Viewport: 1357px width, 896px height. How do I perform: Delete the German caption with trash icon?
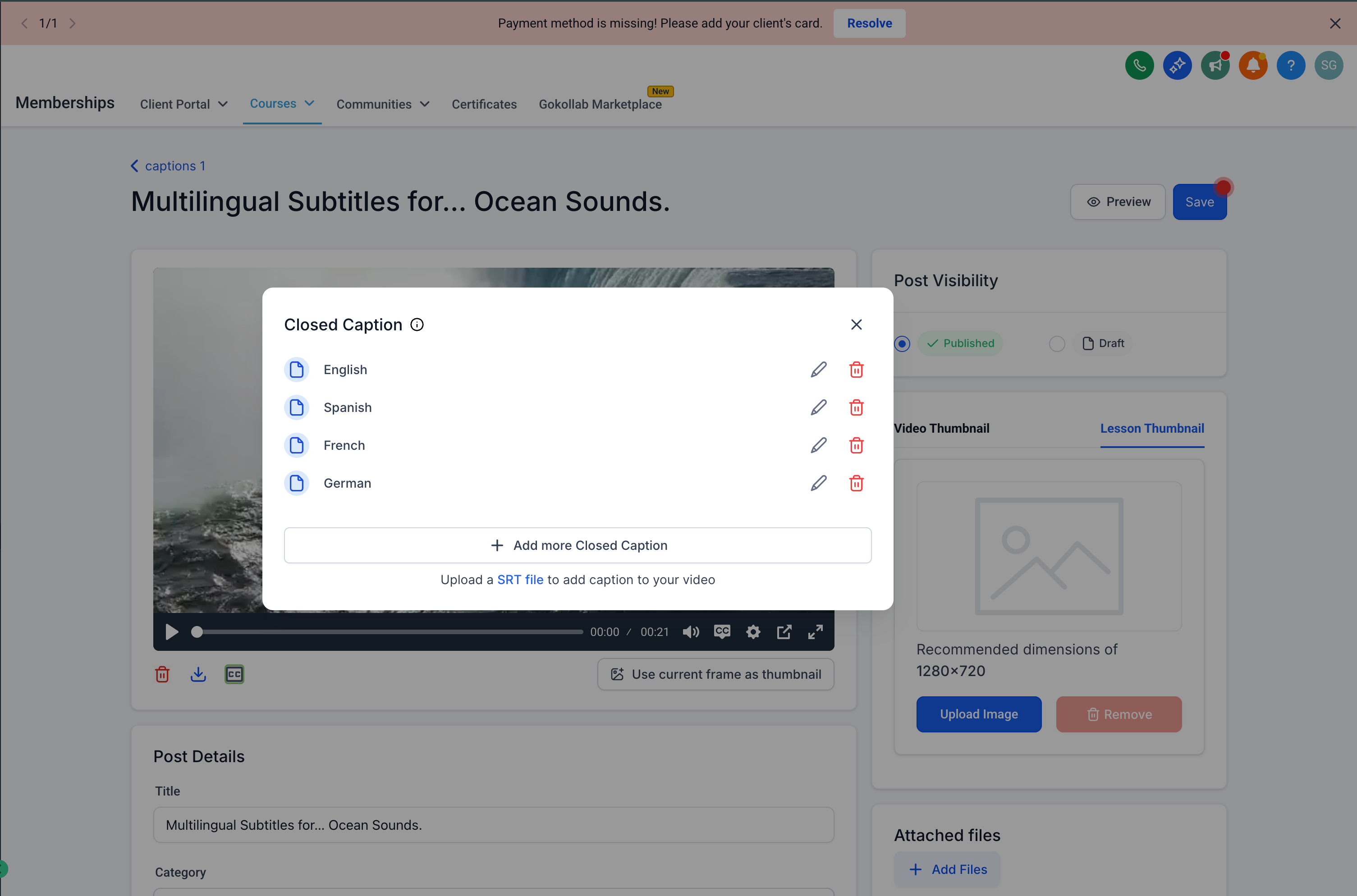click(856, 484)
